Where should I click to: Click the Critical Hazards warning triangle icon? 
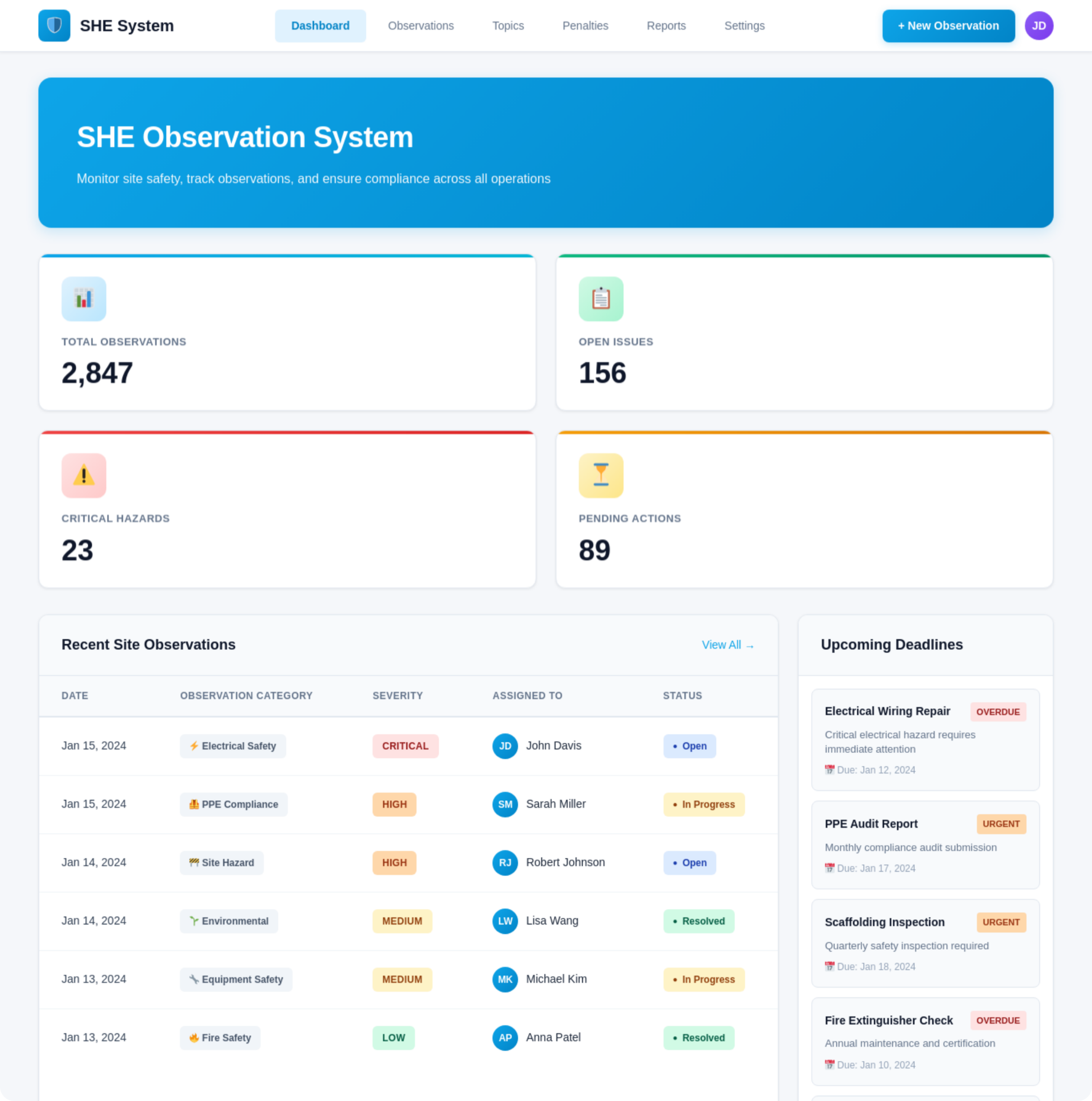pos(84,475)
